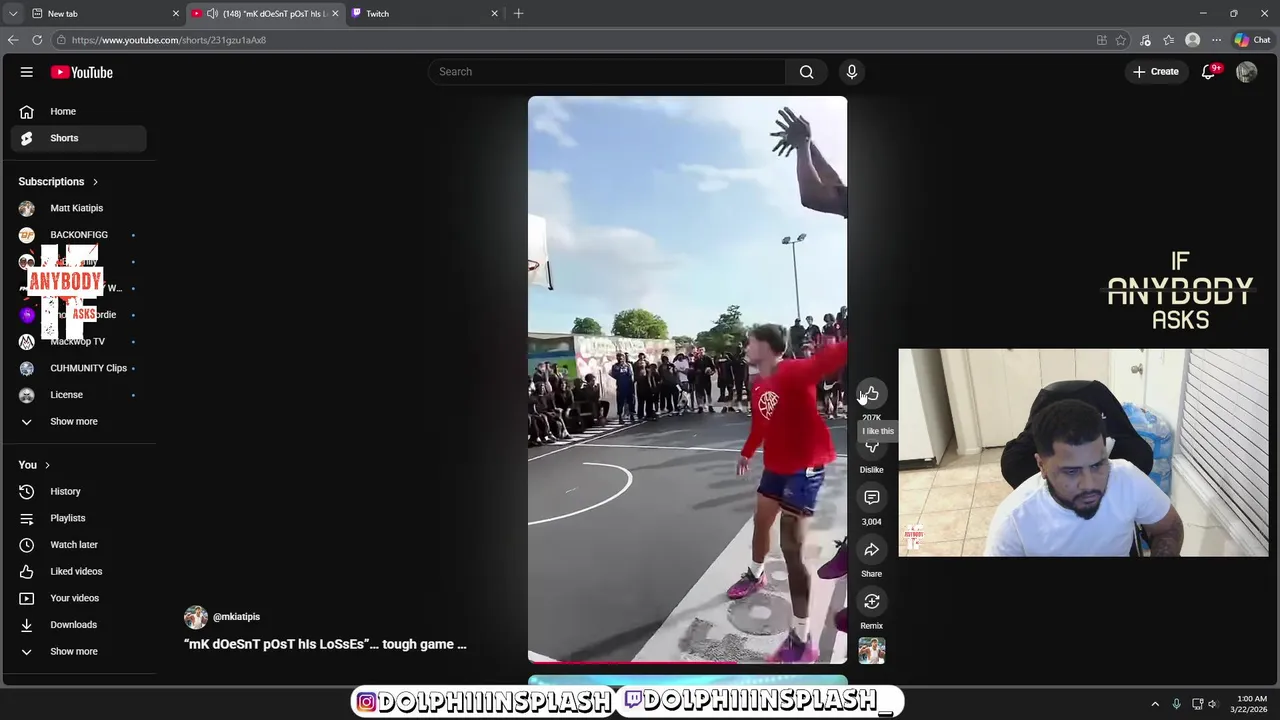Open the tab actions dropdown arrow
This screenshot has height=720, width=1280.
click(x=13, y=13)
